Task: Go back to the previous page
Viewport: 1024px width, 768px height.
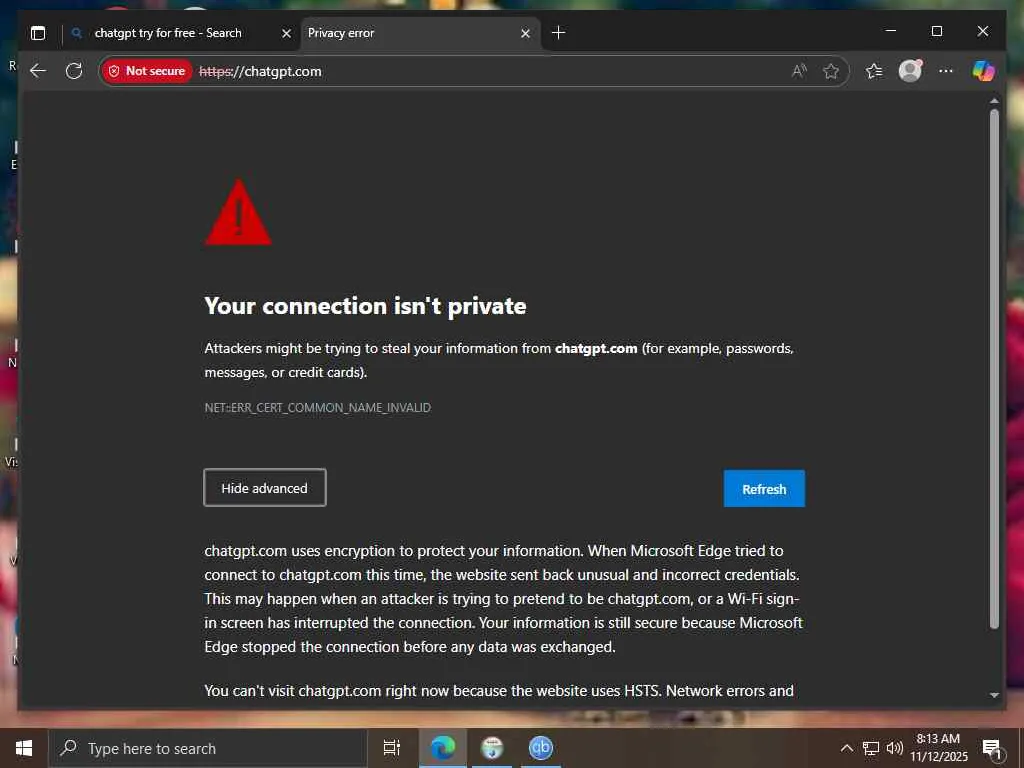Action: [x=39, y=71]
